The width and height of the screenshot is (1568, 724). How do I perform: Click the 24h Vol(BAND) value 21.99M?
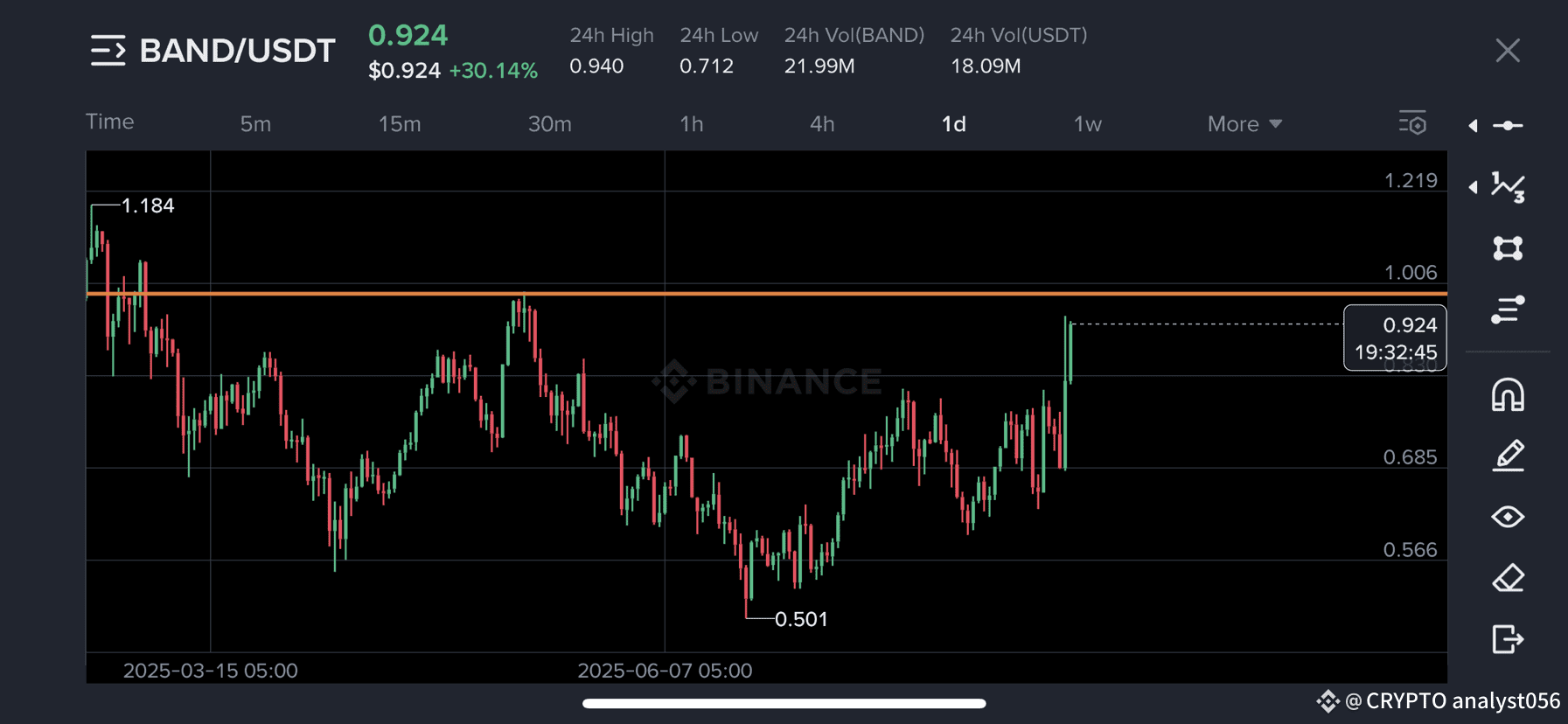(x=819, y=66)
